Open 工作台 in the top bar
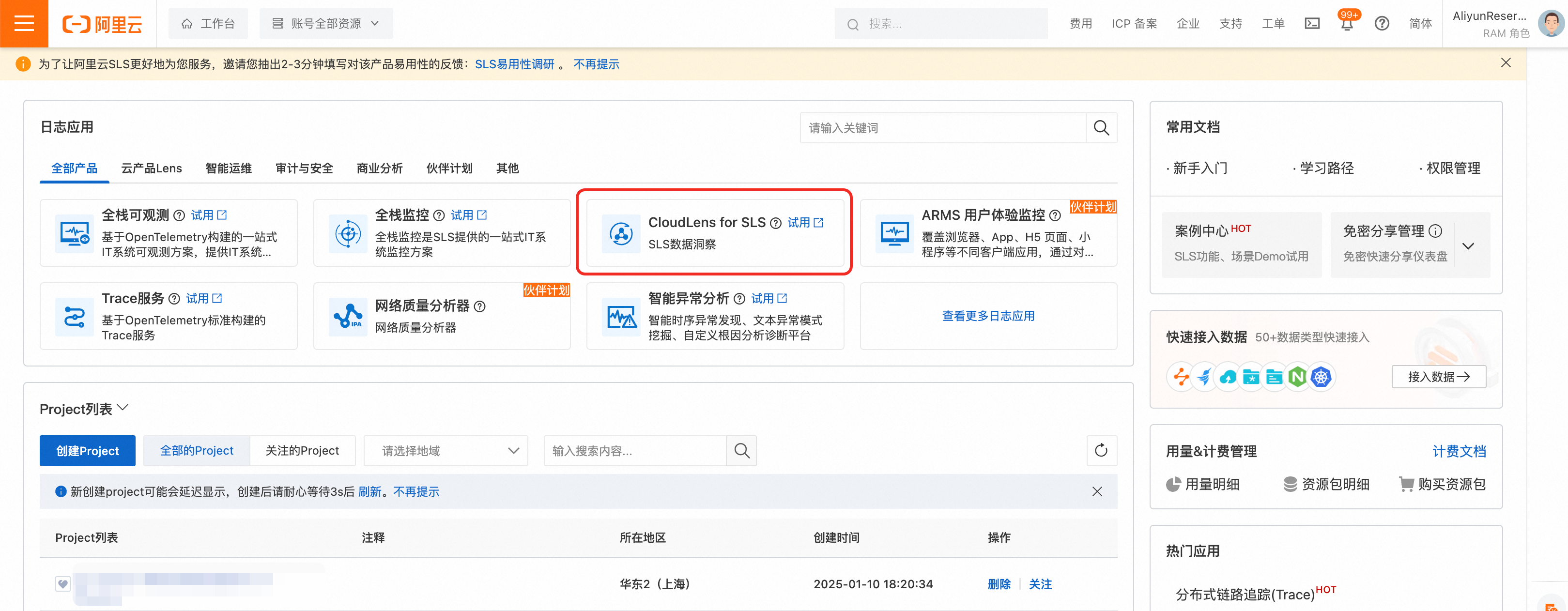 pos(208,24)
